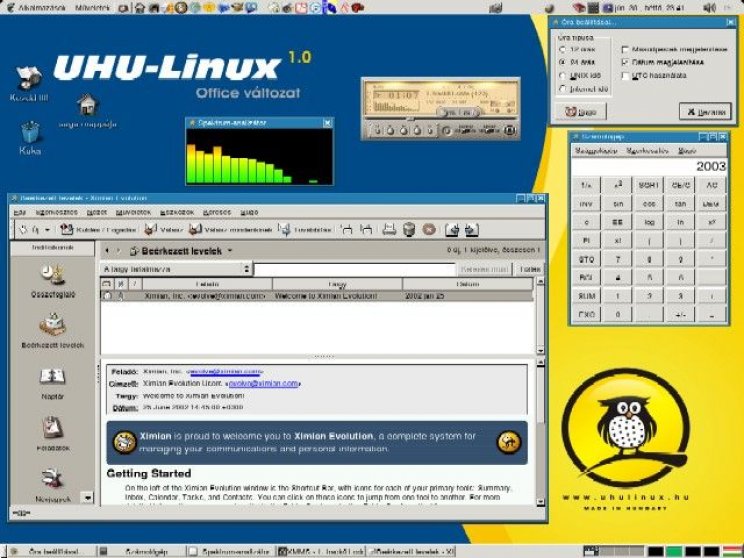Click the house launcher icon in top panel
Viewport: 744px width, 558px height.
(x=139, y=8)
